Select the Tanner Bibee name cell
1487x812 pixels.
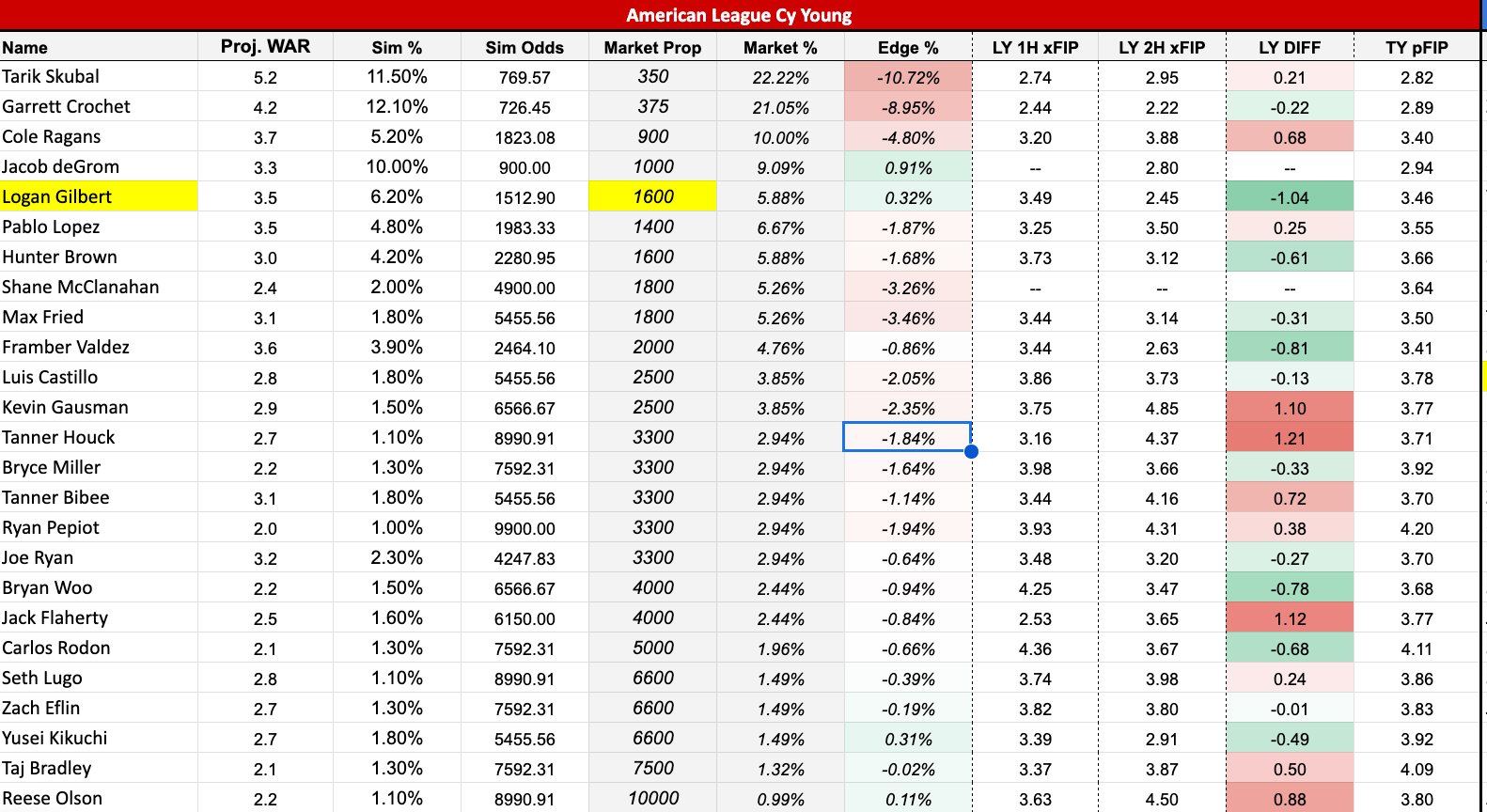tap(99, 497)
